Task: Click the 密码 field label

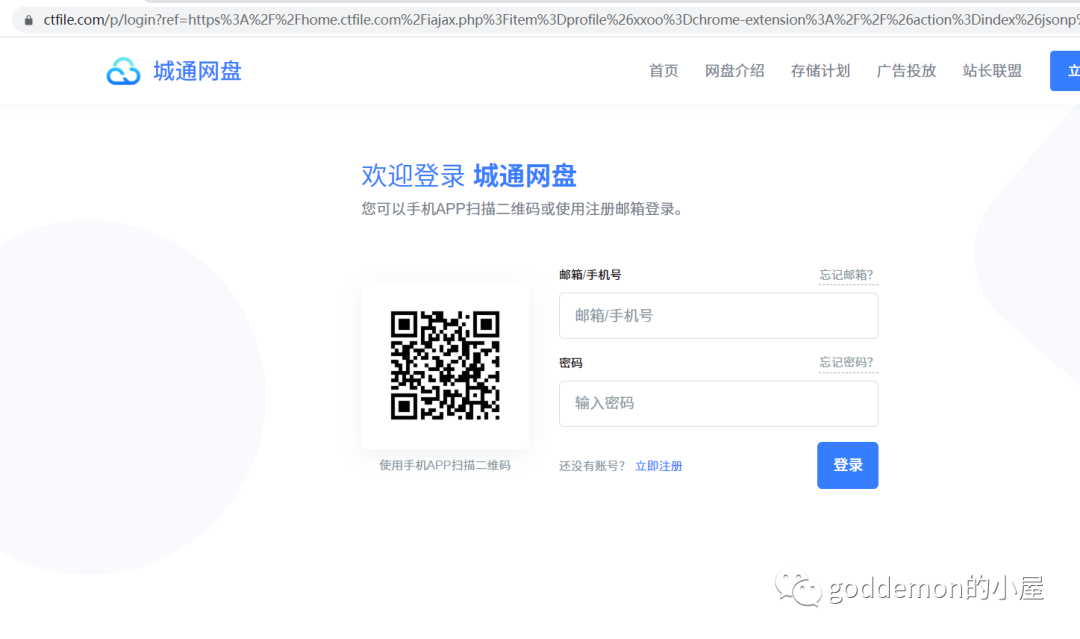Action: pyautogui.click(x=571, y=363)
